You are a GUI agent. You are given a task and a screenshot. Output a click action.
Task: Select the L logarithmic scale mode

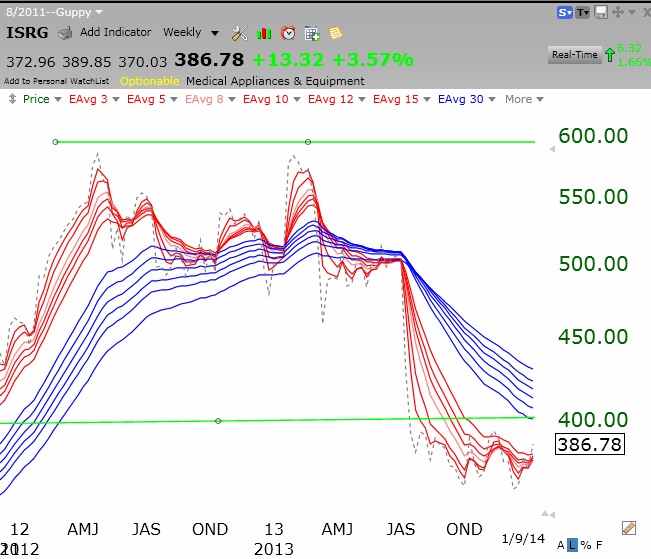click(x=573, y=545)
